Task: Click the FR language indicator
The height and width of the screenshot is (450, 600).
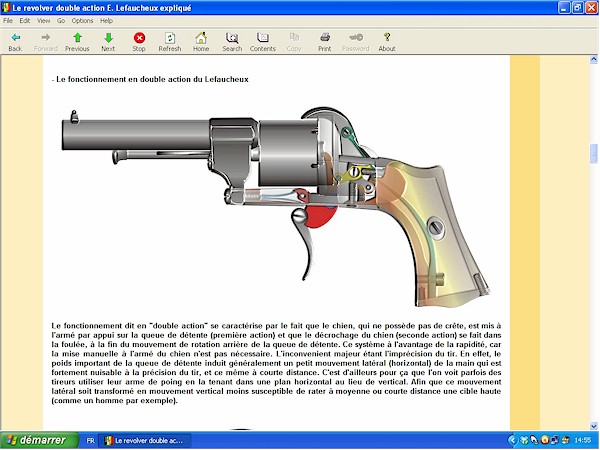Action: pos(90,440)
